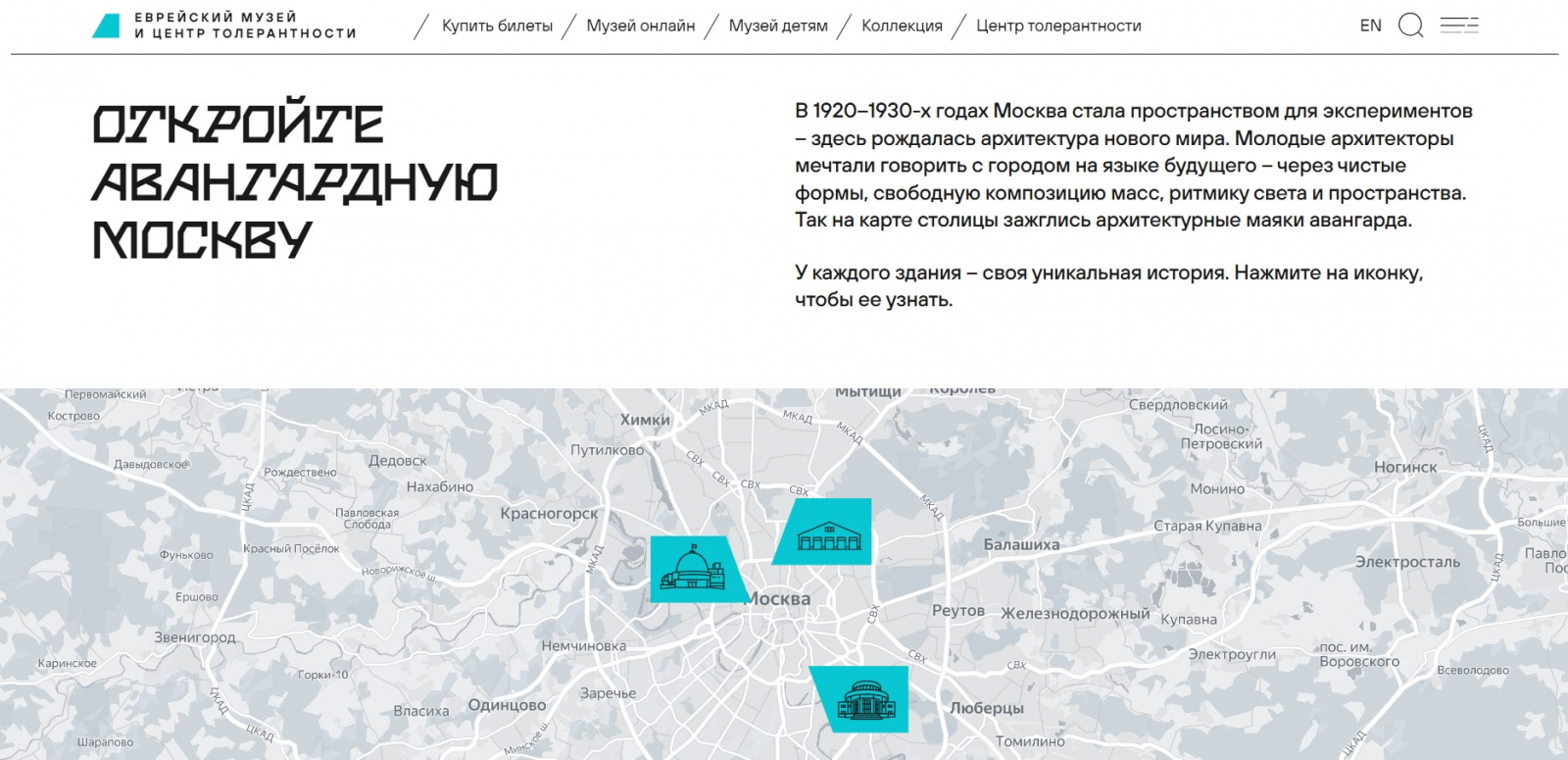The height and width of the screenshot is (760, 1568).
Task: Click the Свердловский map label
Action: [x=1178, y=405]
